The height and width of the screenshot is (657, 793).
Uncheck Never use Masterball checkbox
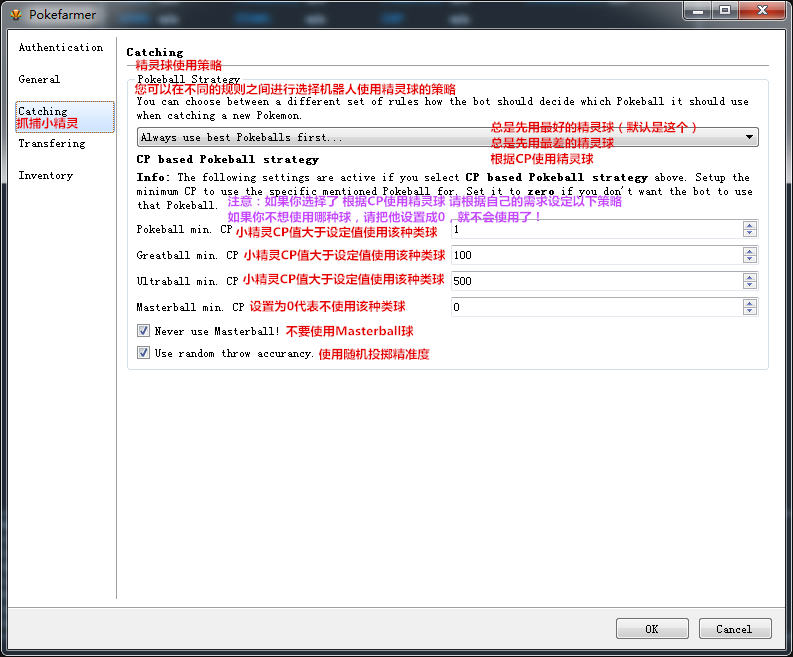pyautogui.click(x=144, y=331)
